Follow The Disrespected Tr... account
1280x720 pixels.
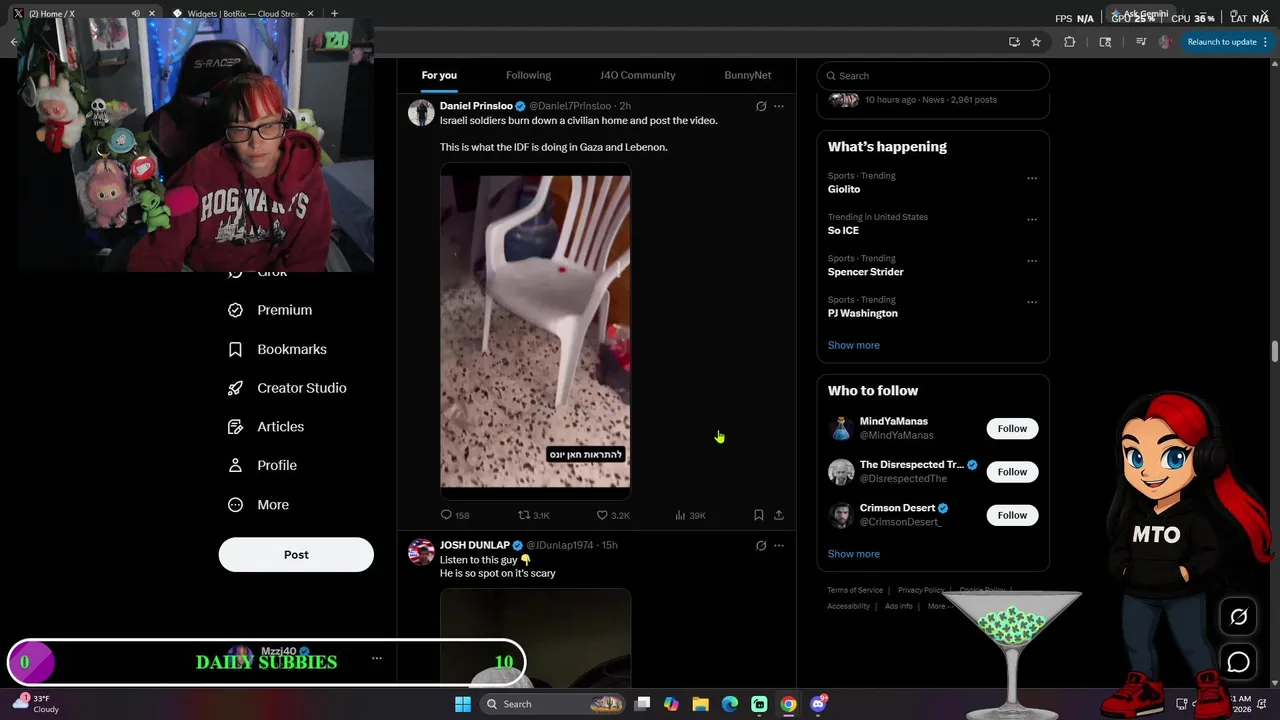coord(1012,472)
